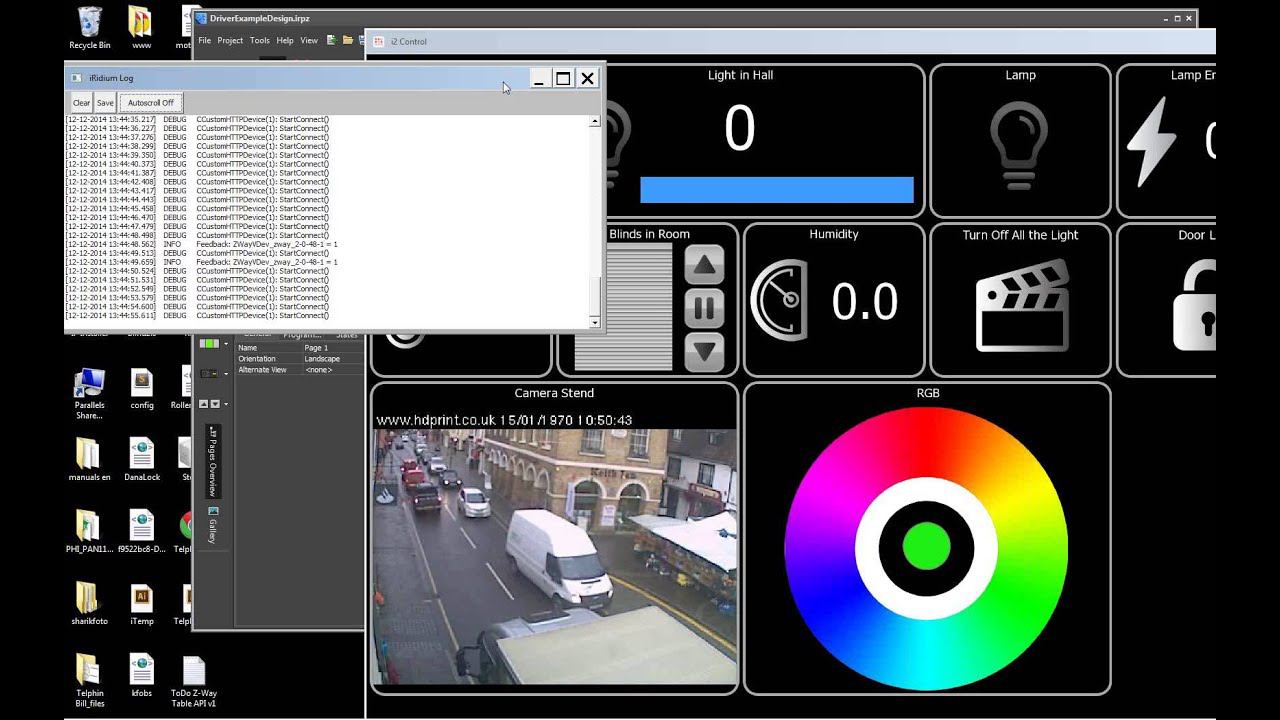This screenshot has width=1280, height=720.
Task: Open the Project menu
Action: (230, 41)
